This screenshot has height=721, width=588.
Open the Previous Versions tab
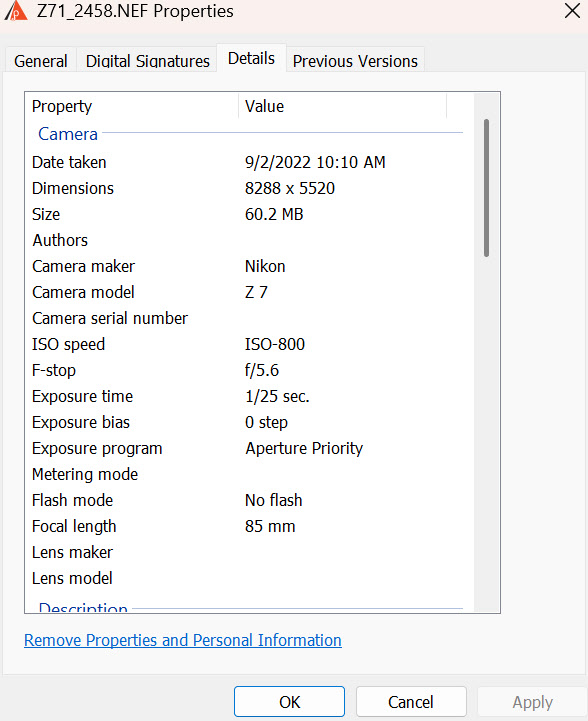(355, 60)
